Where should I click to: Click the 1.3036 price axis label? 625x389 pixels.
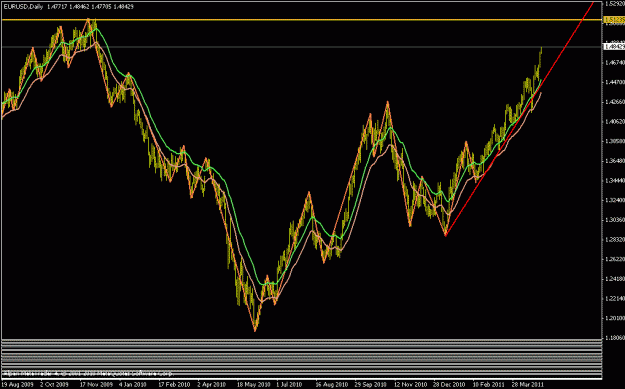pos(615,220)
